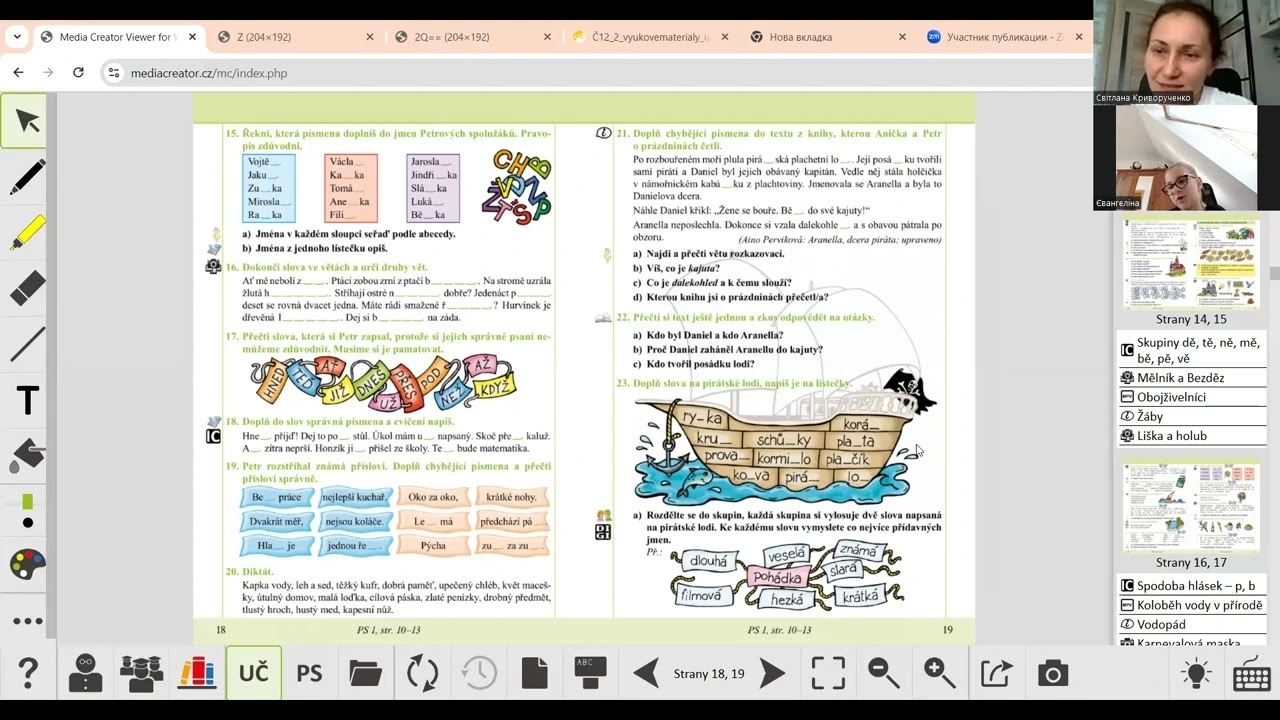
Task: Open Strany 16, 17 page thumbnail
Action: click(1190, 506)
